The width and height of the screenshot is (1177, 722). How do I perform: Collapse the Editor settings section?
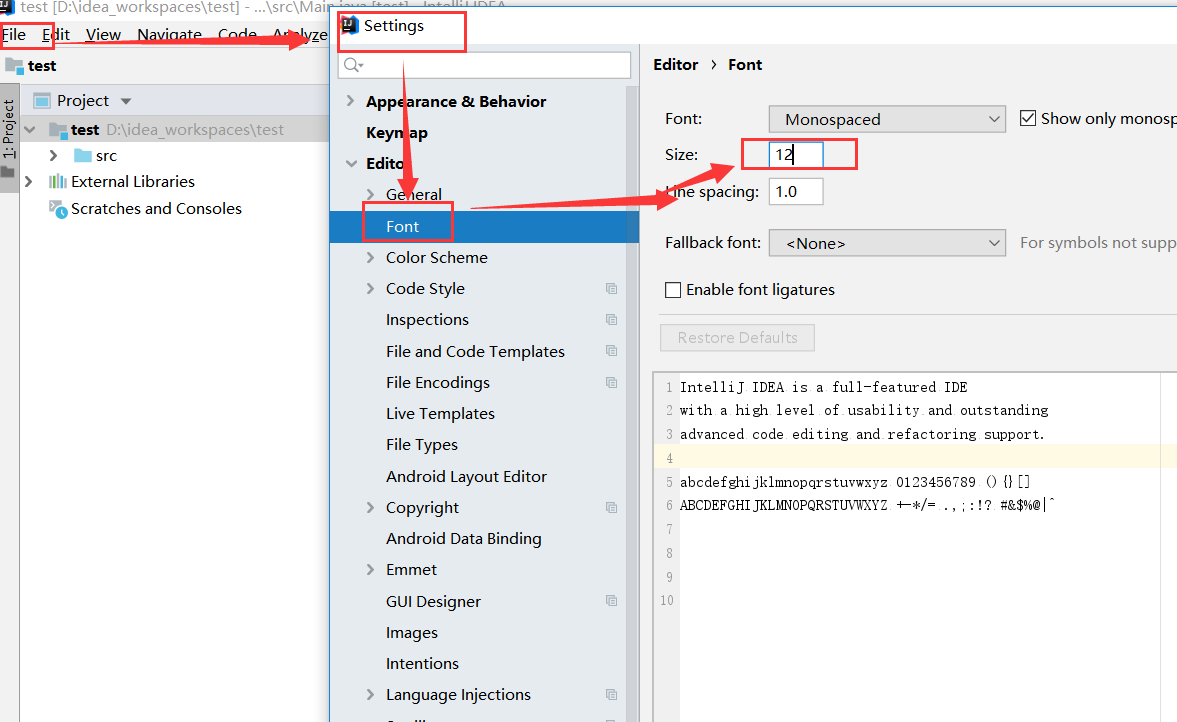pos(351,164)
